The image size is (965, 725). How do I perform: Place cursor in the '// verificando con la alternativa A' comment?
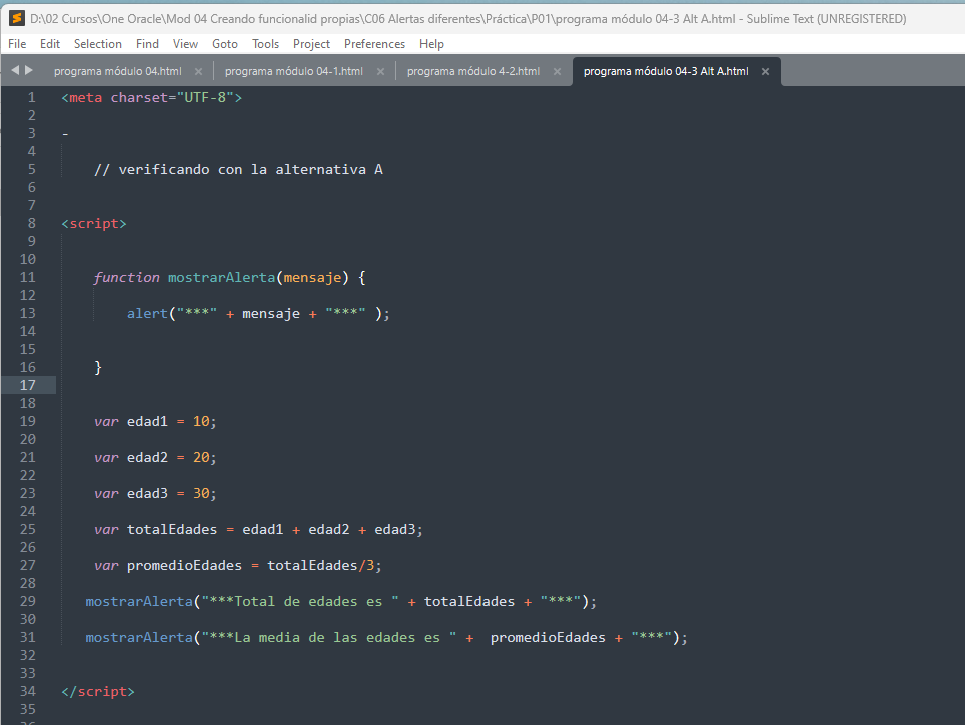click(238, 169)
